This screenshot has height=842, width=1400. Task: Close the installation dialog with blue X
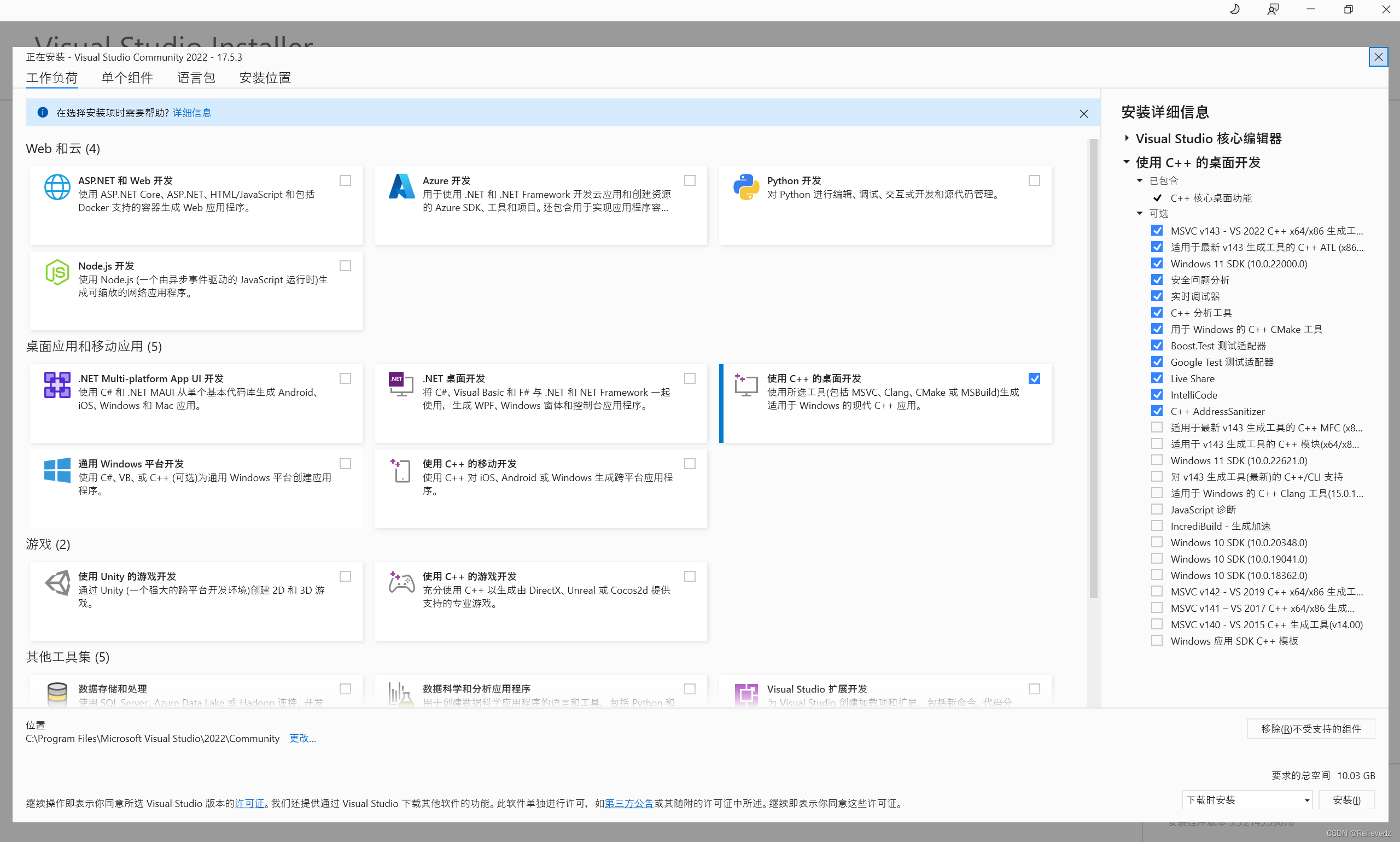(1379, 57)
